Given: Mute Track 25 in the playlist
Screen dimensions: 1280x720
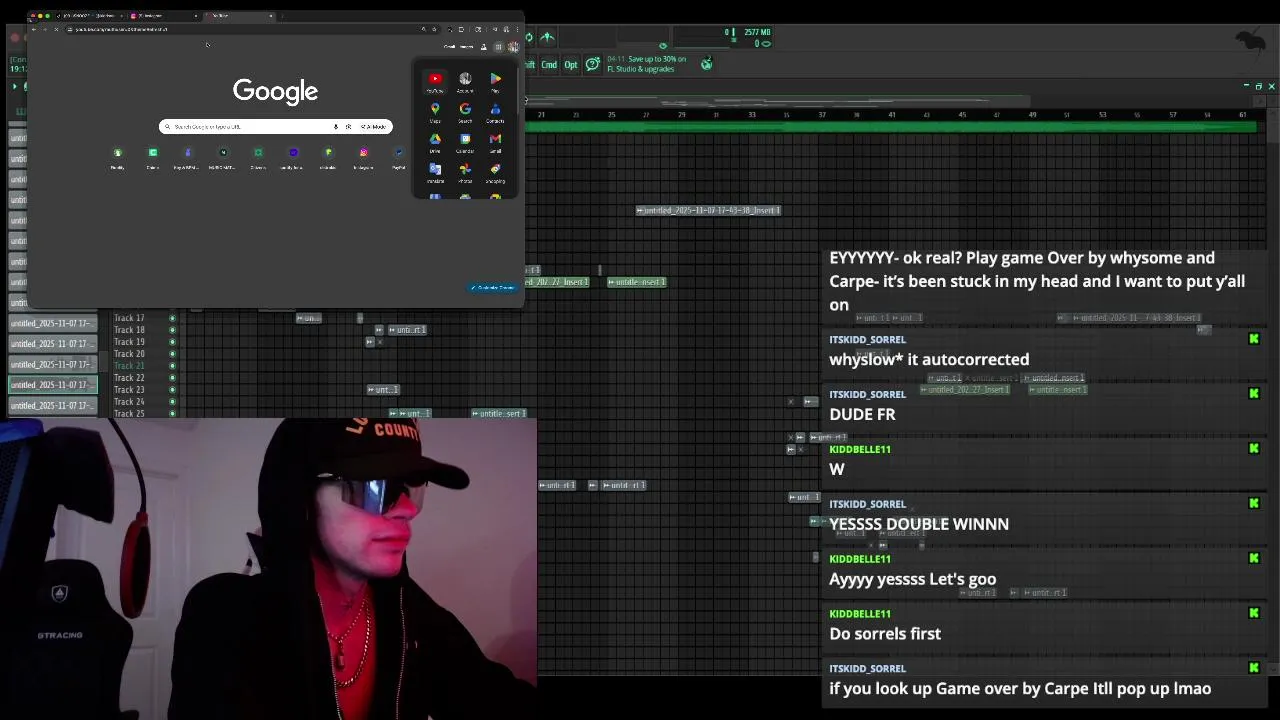Looking at the screenshot, I should 172,414.
